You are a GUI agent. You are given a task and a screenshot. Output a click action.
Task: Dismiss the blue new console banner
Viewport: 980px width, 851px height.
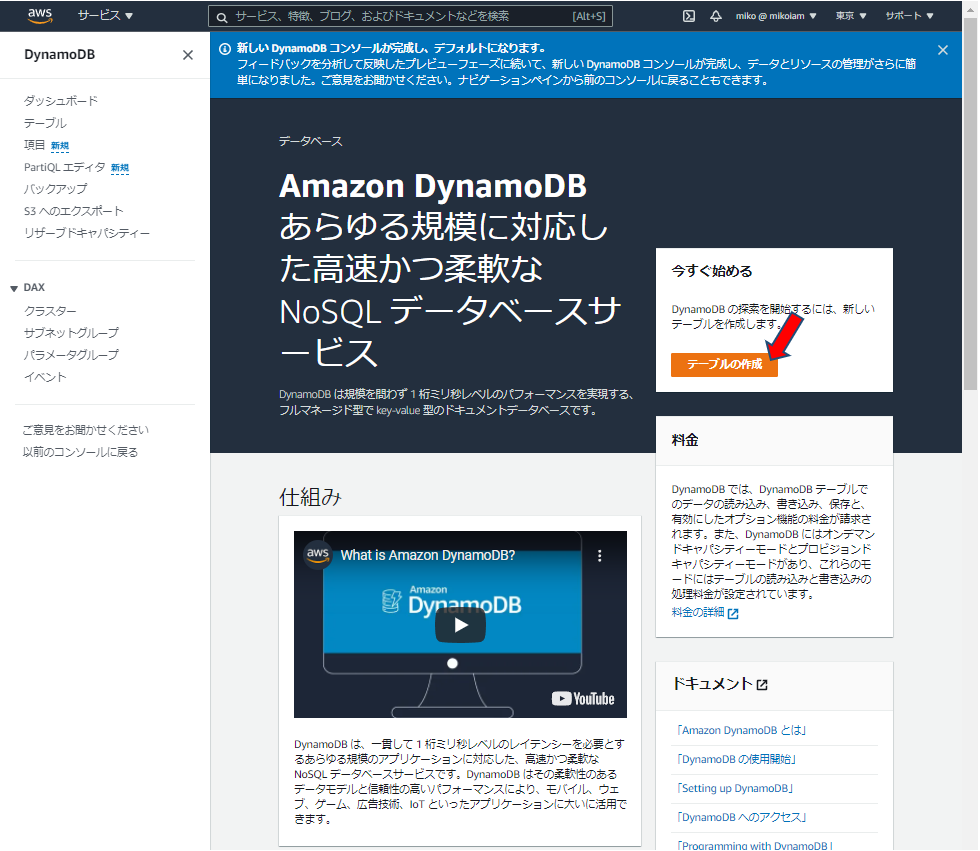942,50
